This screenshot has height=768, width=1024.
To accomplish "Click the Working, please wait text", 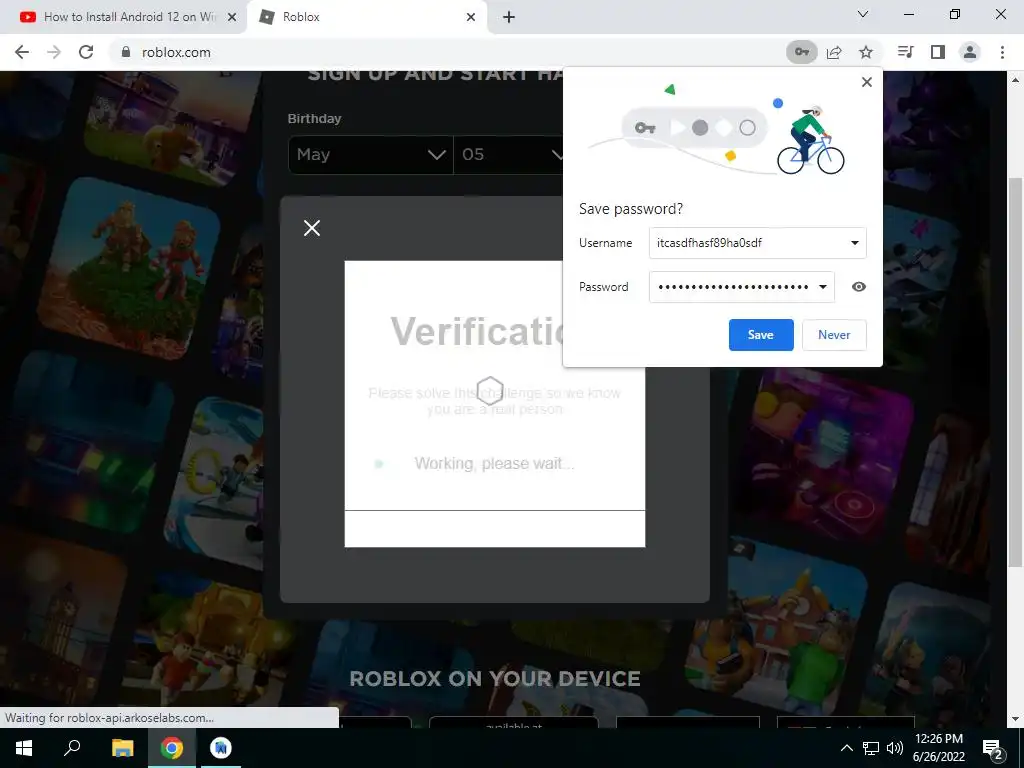I will tap(494, 464).
